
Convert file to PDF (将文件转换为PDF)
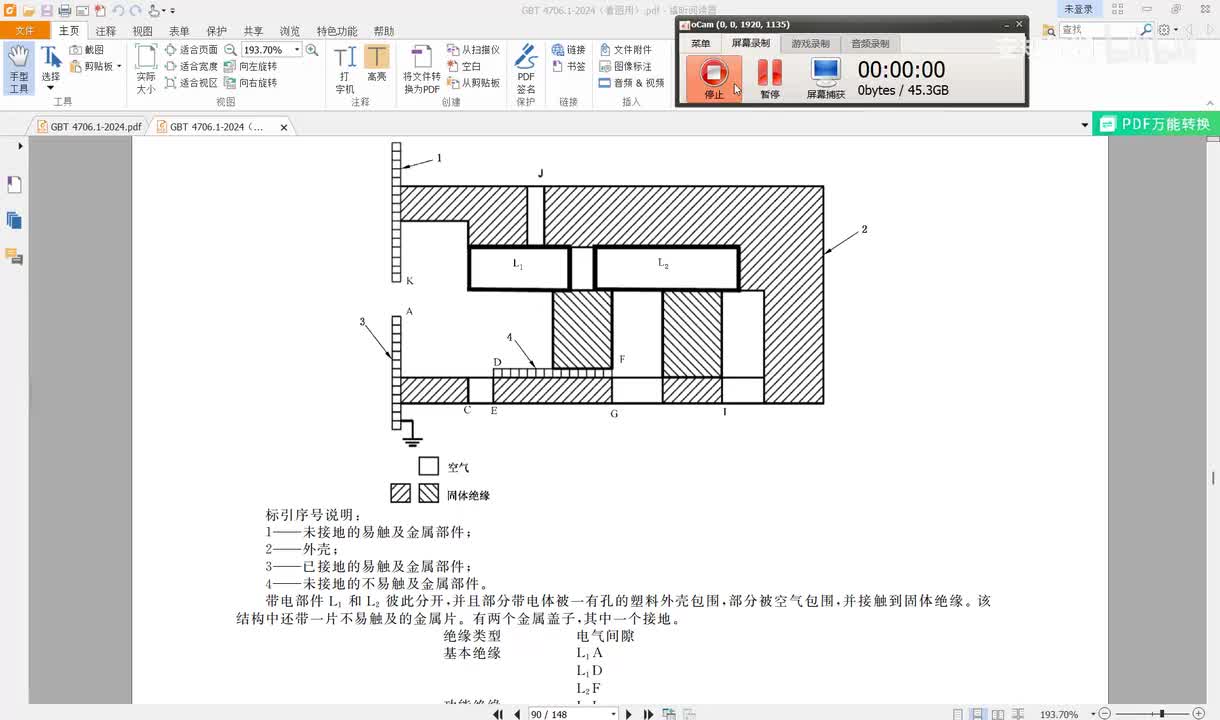(422, 69)
